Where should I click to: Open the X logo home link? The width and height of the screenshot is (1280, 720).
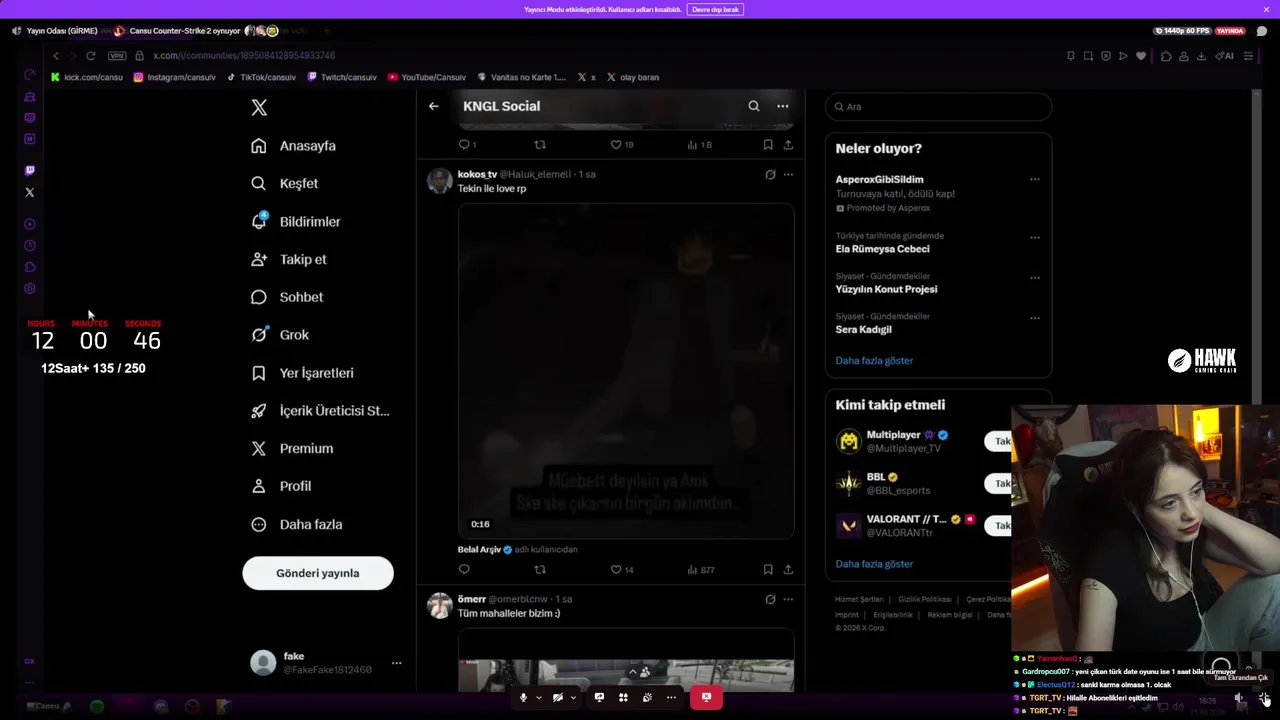[259, 108]
